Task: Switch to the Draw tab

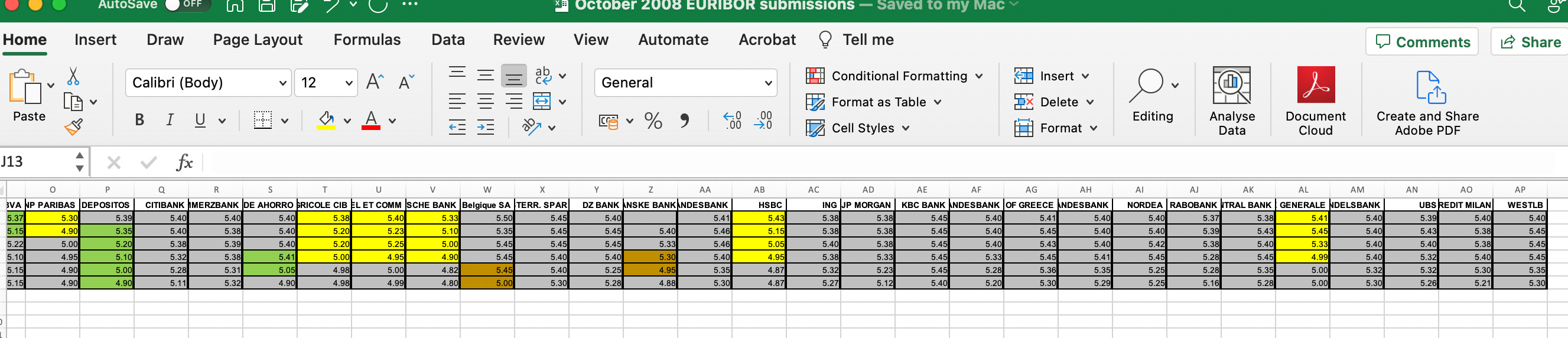Action: pos(165,40)
